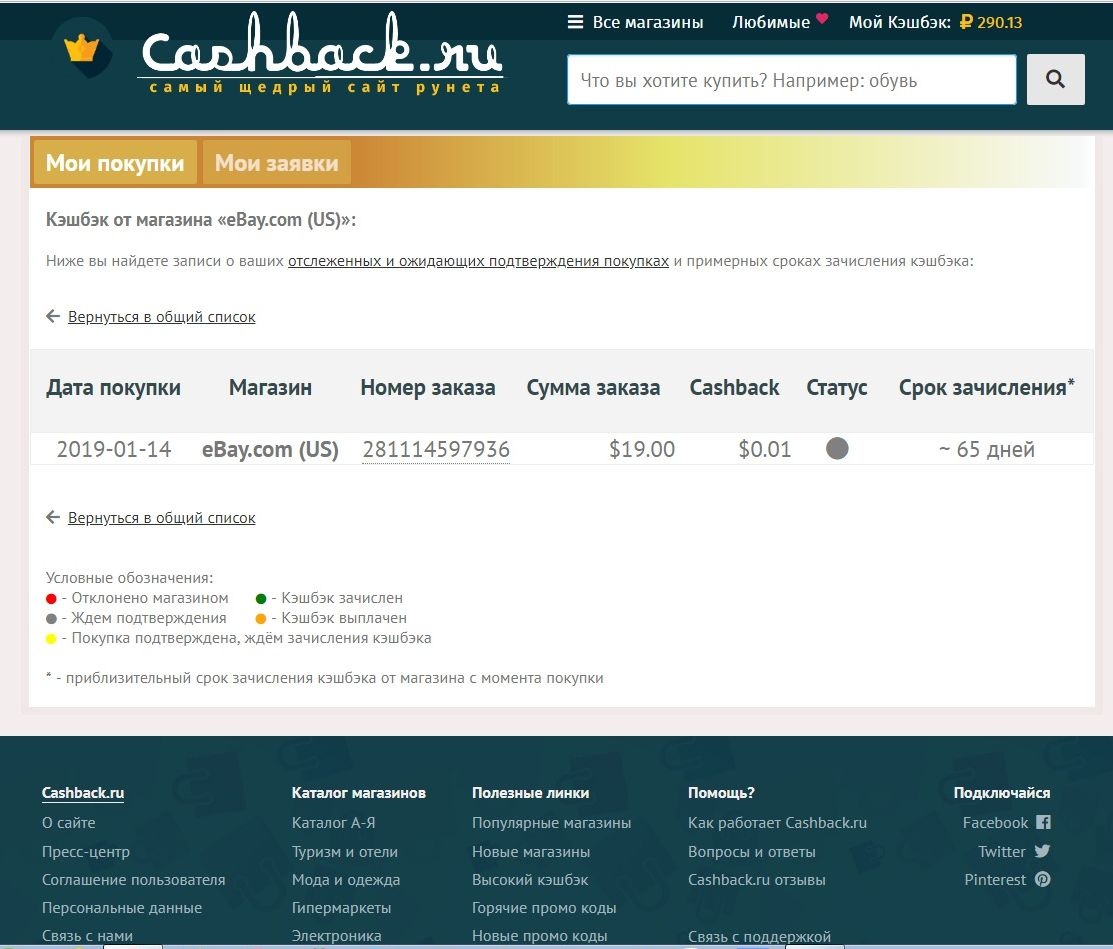Click the Сумма заказа column header

pyautogui.click(x=593, y=388)
